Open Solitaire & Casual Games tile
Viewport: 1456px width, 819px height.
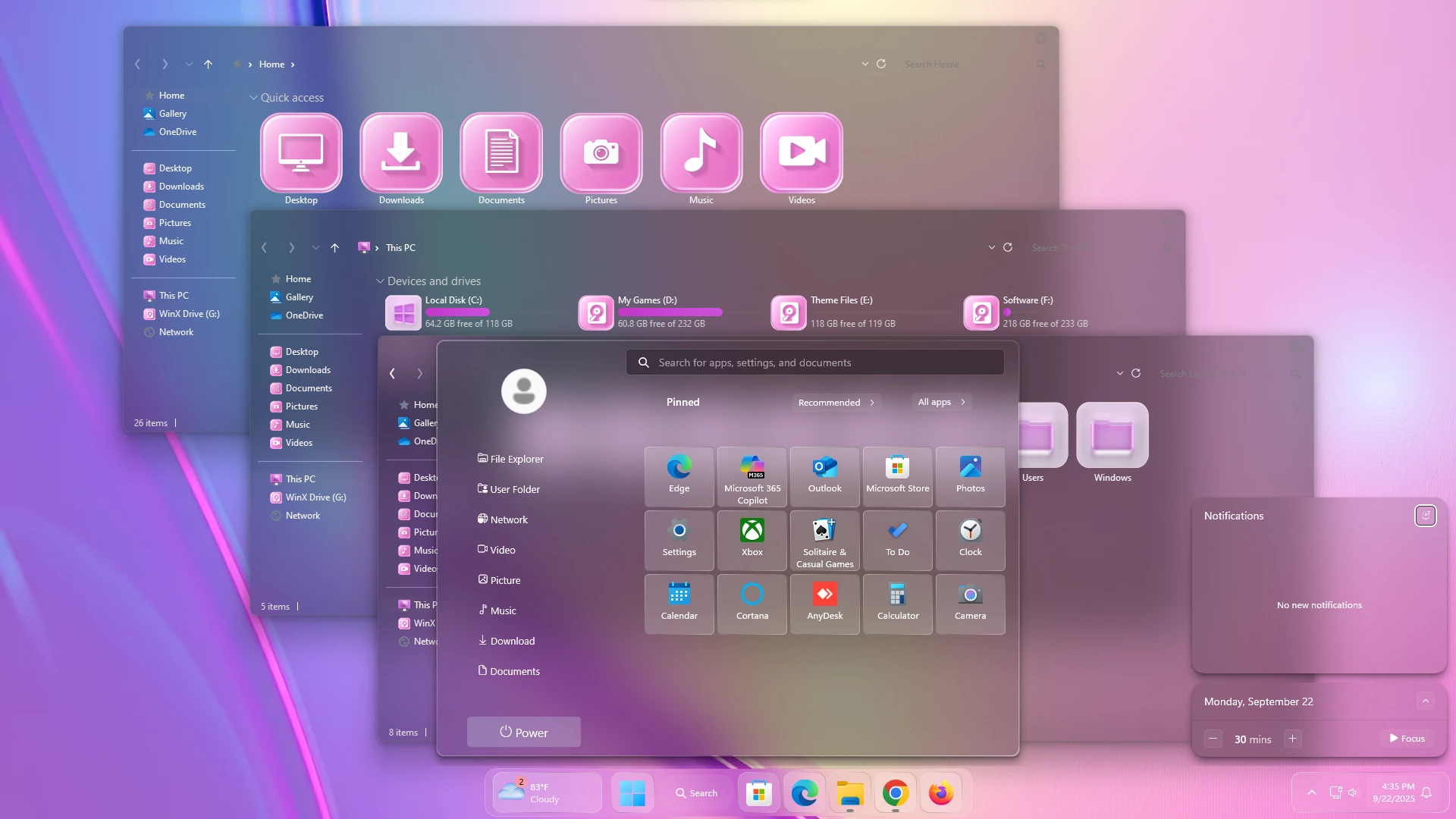tap(825, 541)
